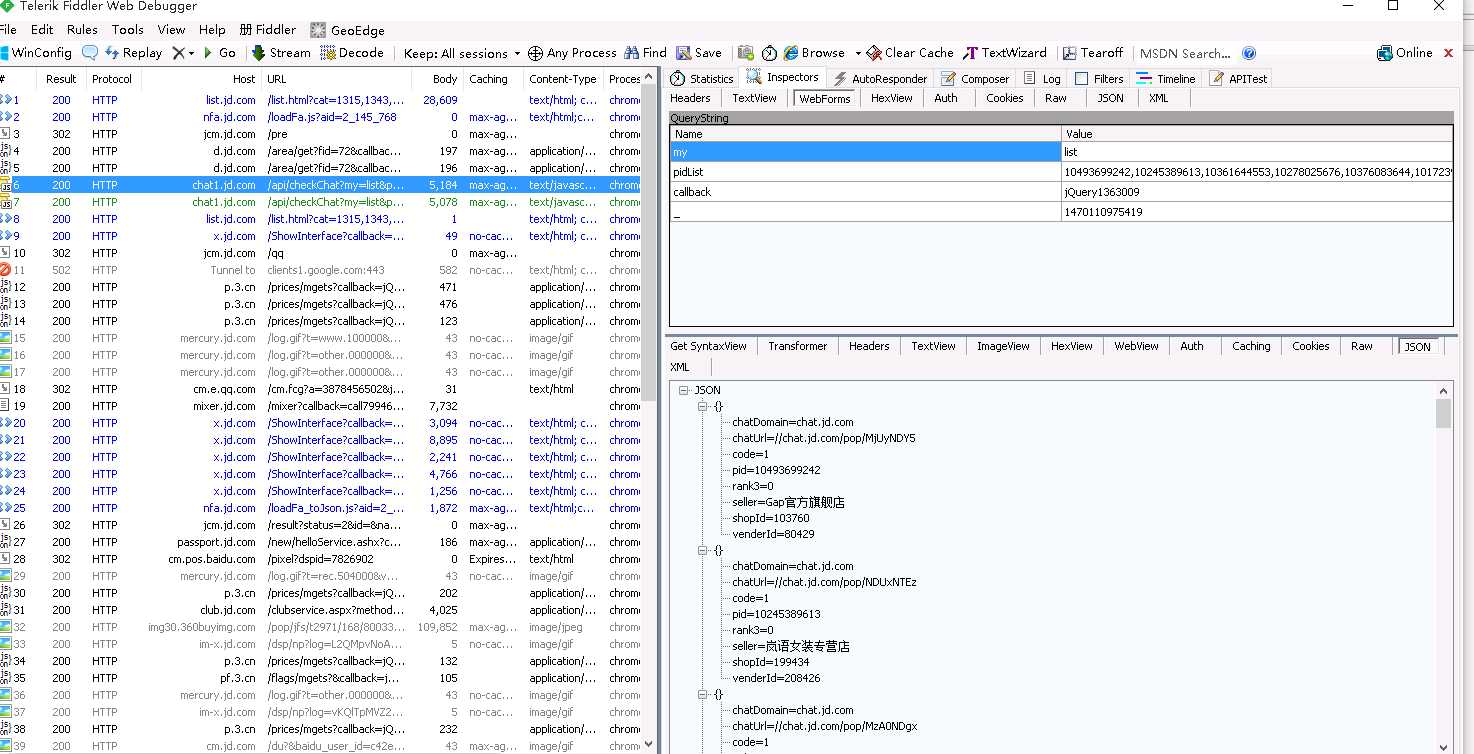Click the Fiddler menu item
Viewport: 1474px width, 754px height.
268,30
